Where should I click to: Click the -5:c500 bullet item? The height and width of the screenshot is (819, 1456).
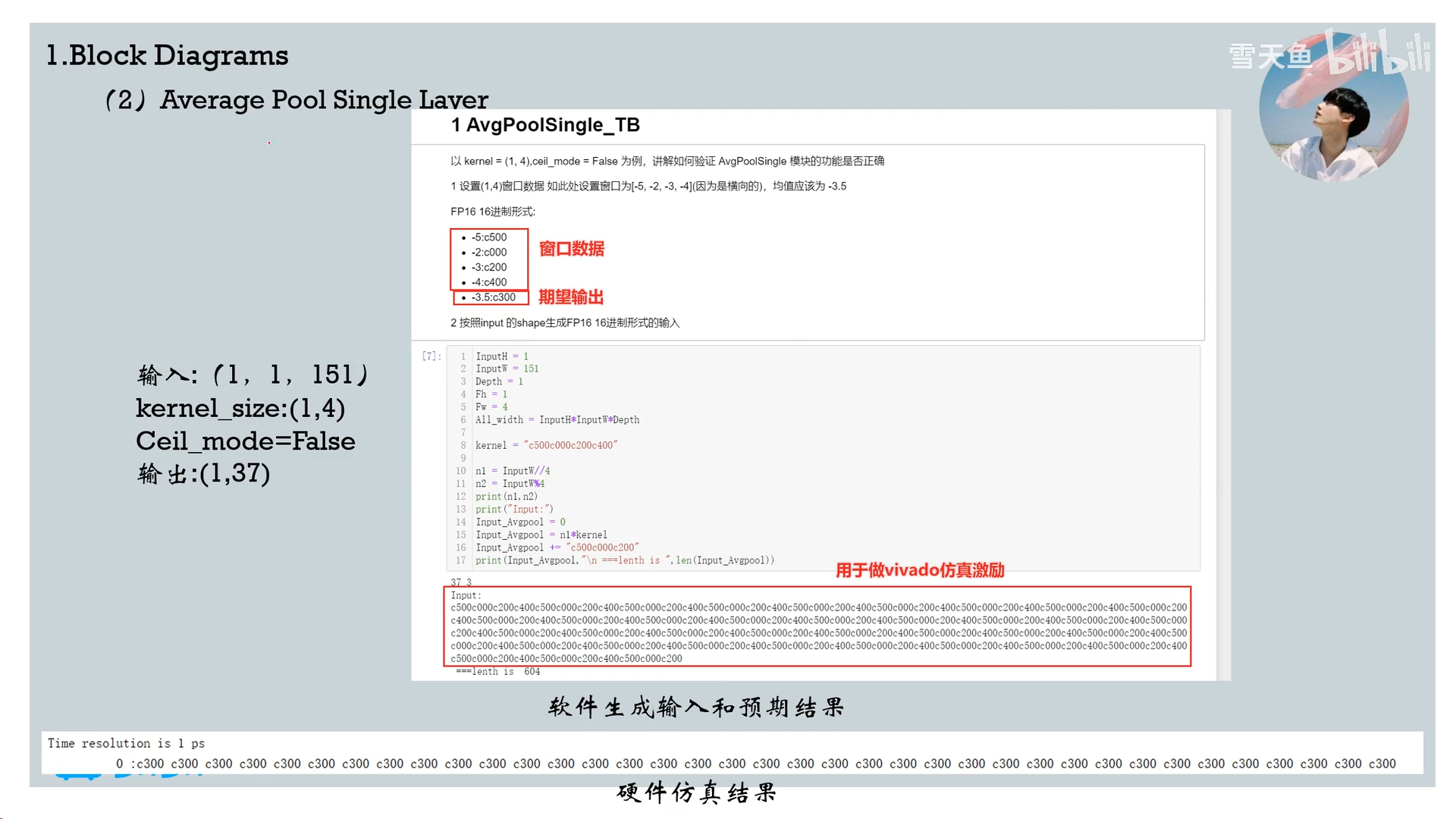(488, 237)
